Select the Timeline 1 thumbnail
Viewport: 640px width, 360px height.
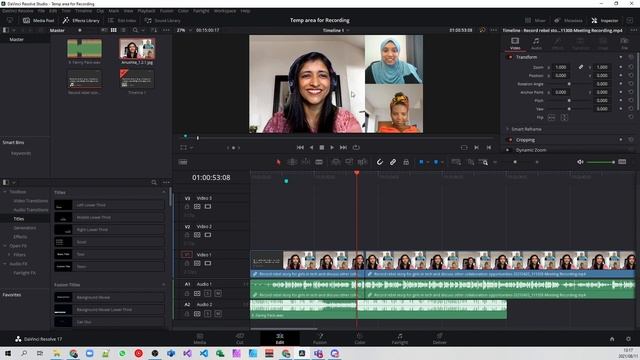coord(137,79)
